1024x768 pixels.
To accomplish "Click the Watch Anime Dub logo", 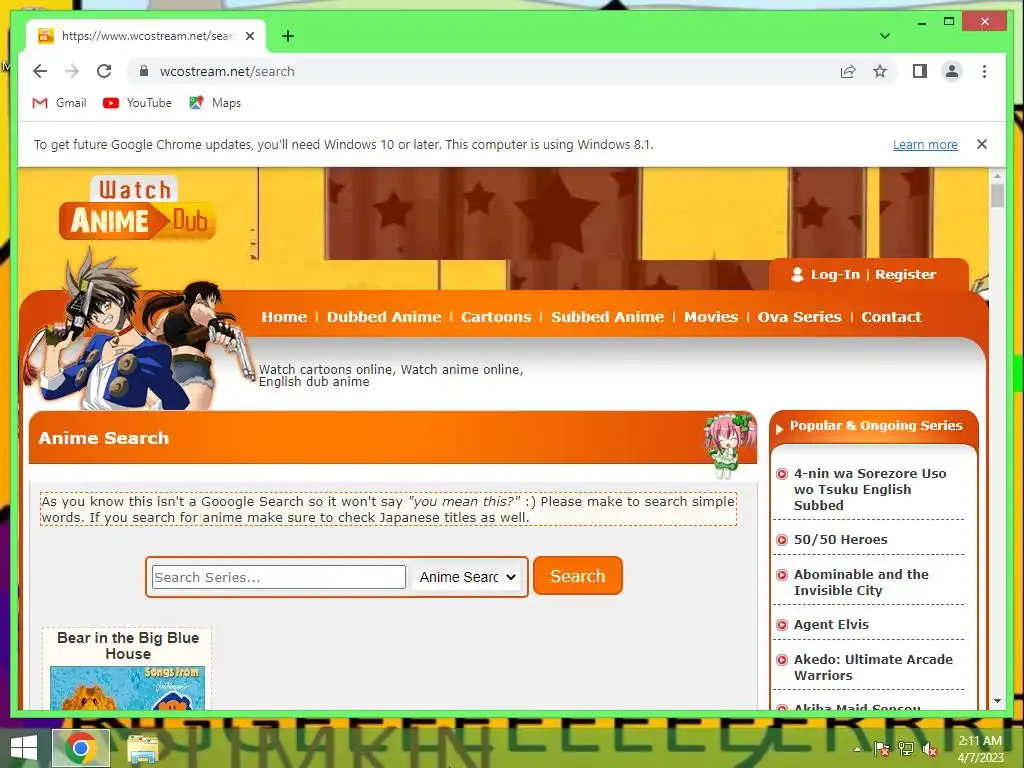I will 137,209.
